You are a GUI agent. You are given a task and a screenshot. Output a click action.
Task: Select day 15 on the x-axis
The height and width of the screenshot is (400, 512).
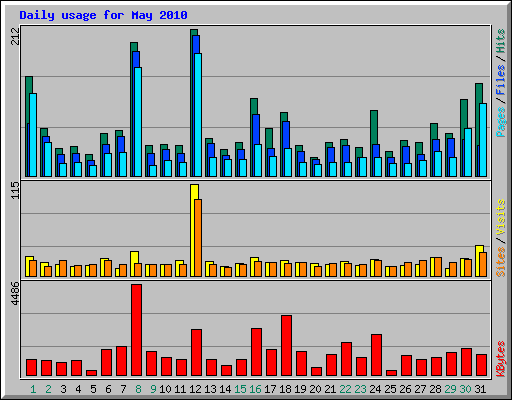tap(240, 389)
